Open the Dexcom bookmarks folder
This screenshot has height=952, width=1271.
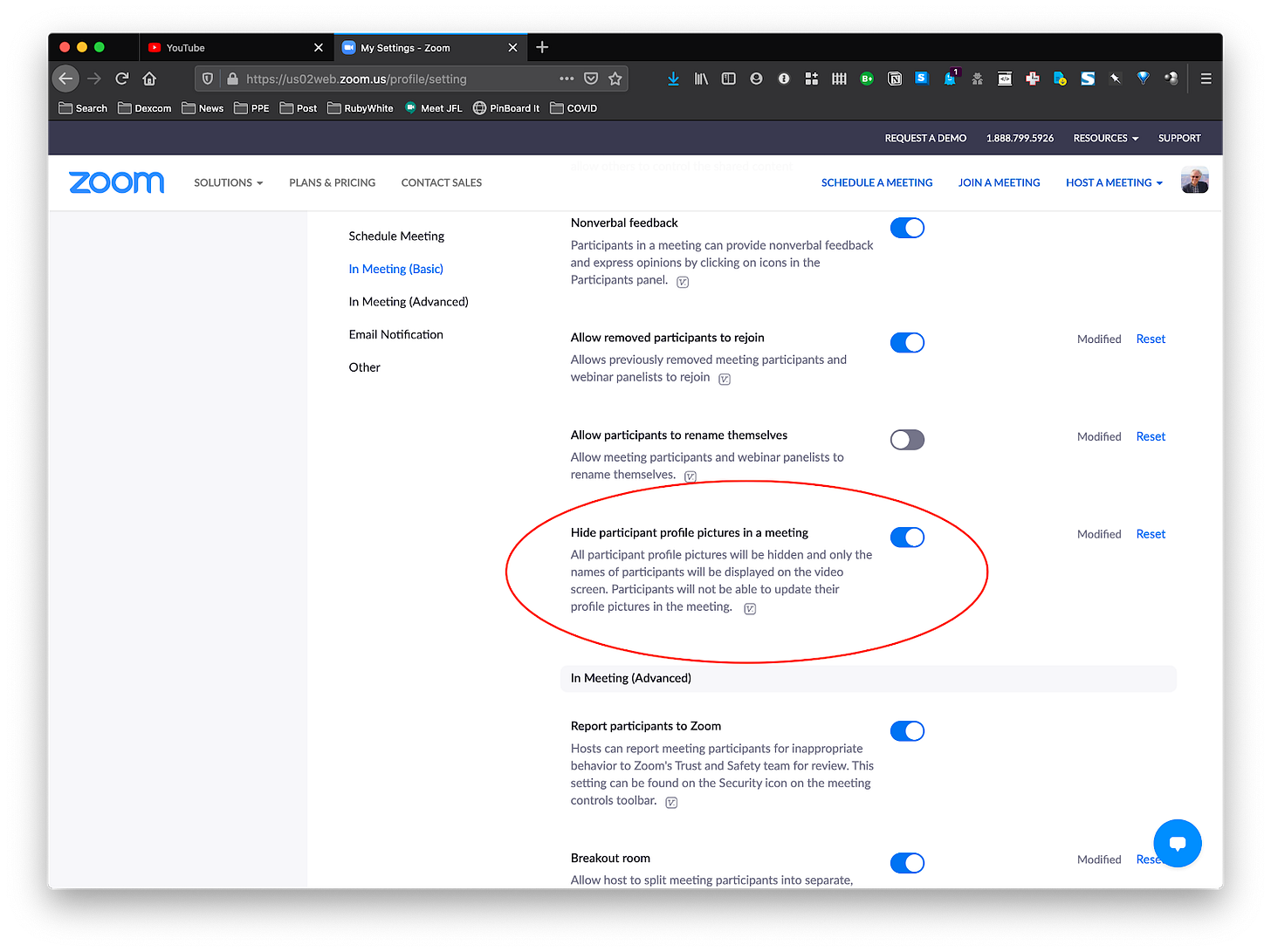(x=144, y=108)
